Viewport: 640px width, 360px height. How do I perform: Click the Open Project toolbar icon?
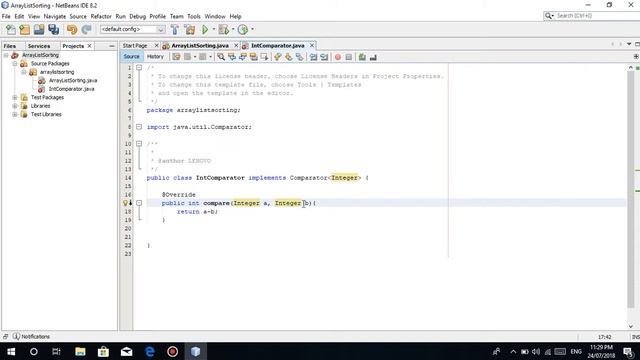point(39,29)
